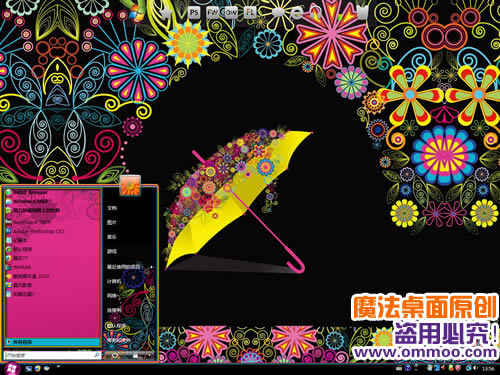
Task: Open the speech bubble chat dock icon
Action: tap(279, 13)
